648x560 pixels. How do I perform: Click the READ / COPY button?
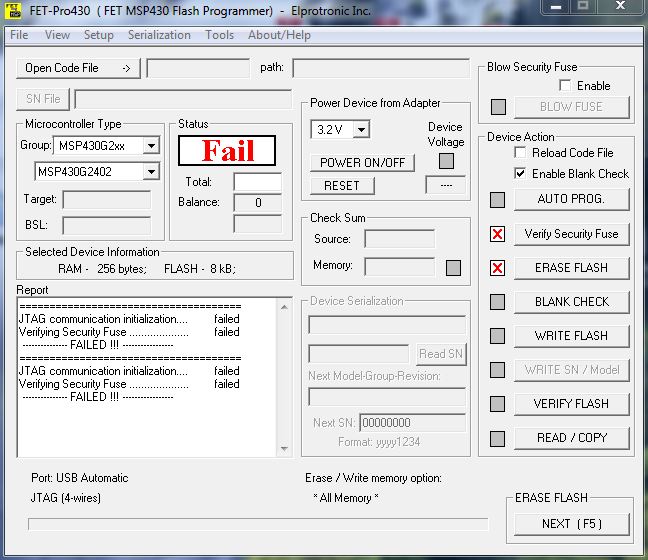click(x=572, y=438)
